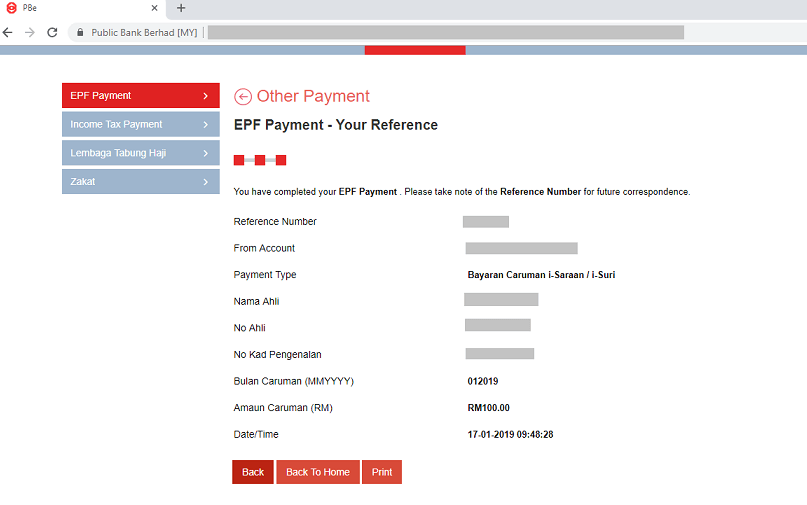Click the chevron on EPF Payment

(205, 96)
